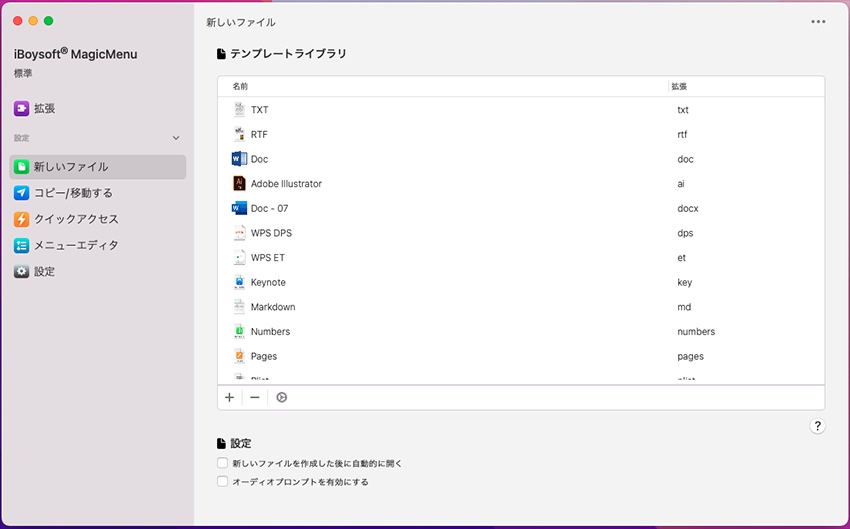
Task: Click the Adobe Illustrator Ai icon
Action: pos(239,183)
